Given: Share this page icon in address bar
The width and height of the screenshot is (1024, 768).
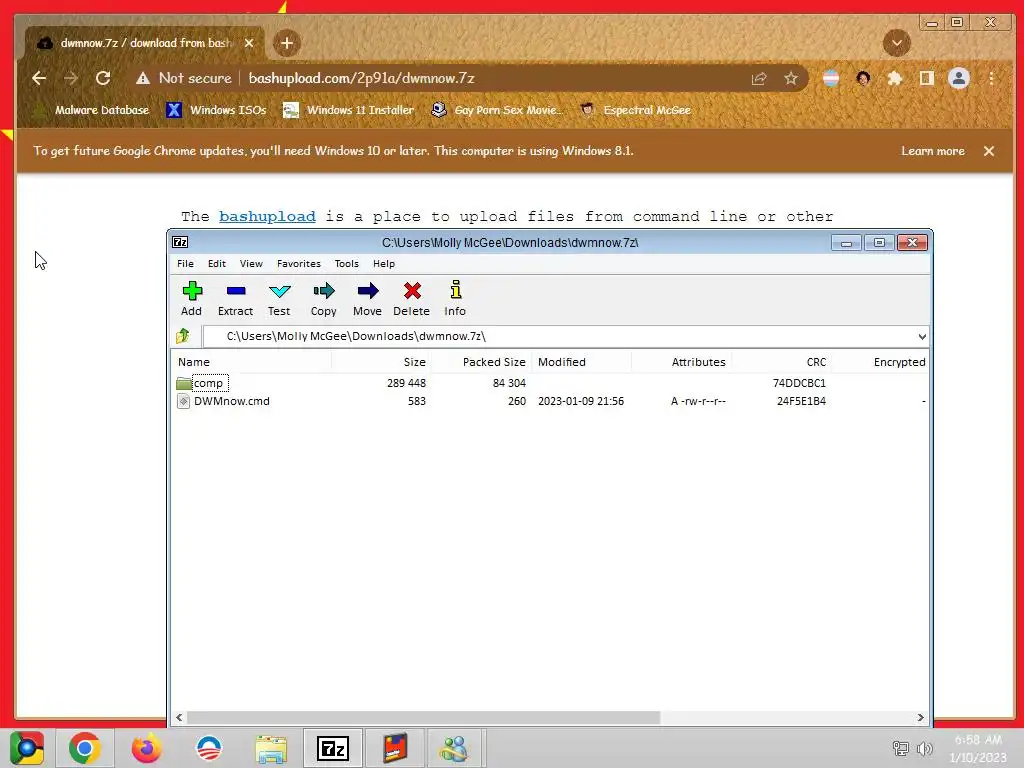Looking at the screenshot, I should coord(759,78).
